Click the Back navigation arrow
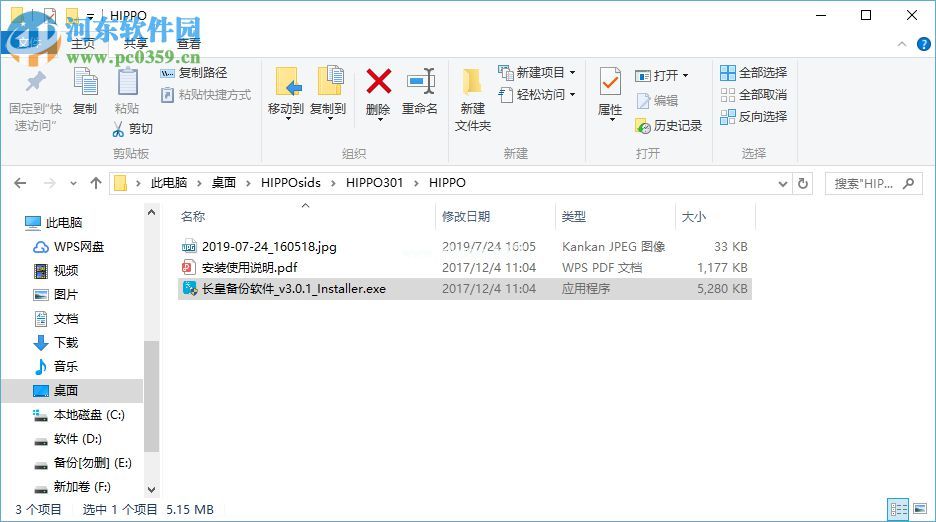The height and width of the screenshot is (522, 936). (20, 183)
